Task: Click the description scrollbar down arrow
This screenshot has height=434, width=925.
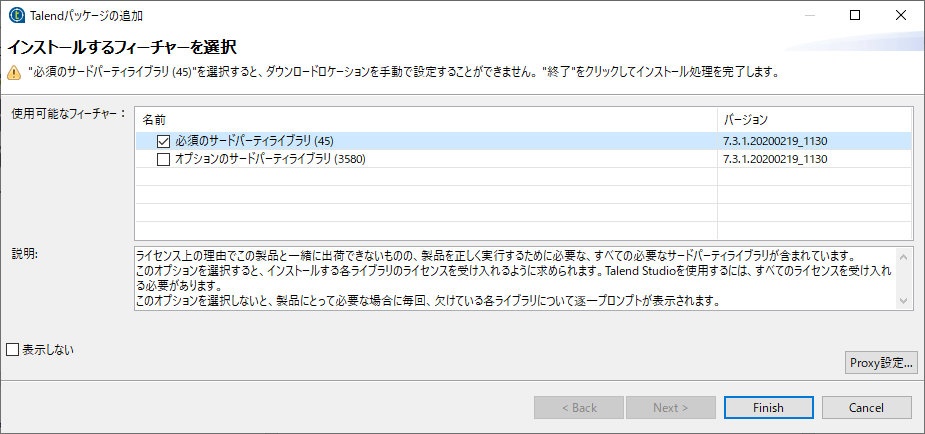Action: tap(904, 301)
